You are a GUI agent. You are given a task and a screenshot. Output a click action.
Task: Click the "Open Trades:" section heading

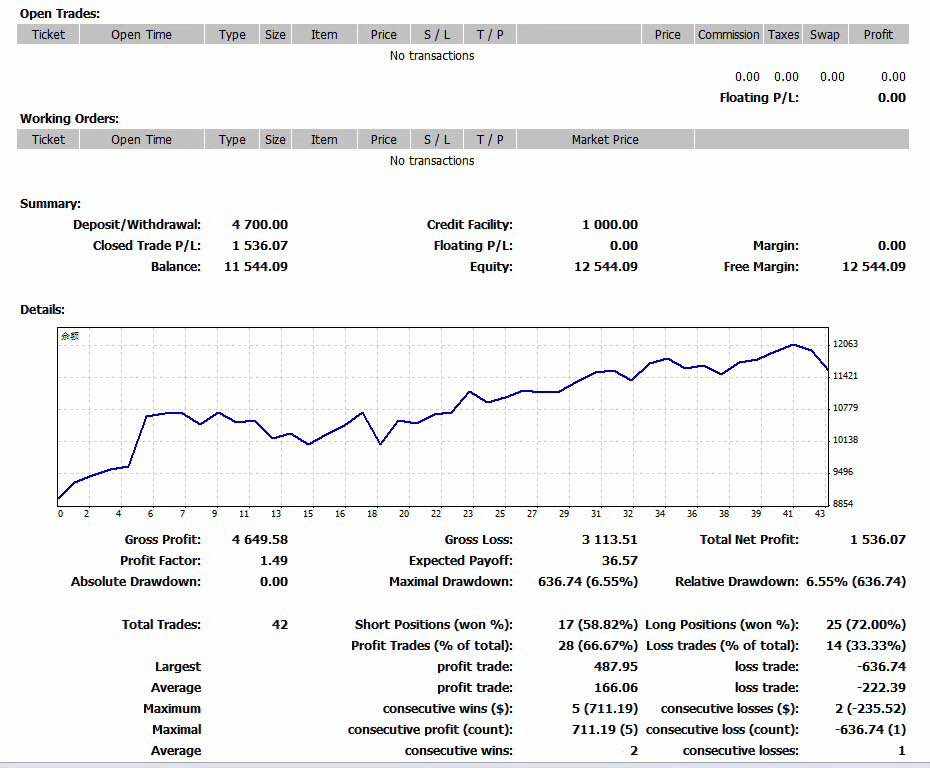[x=60, y=14]
